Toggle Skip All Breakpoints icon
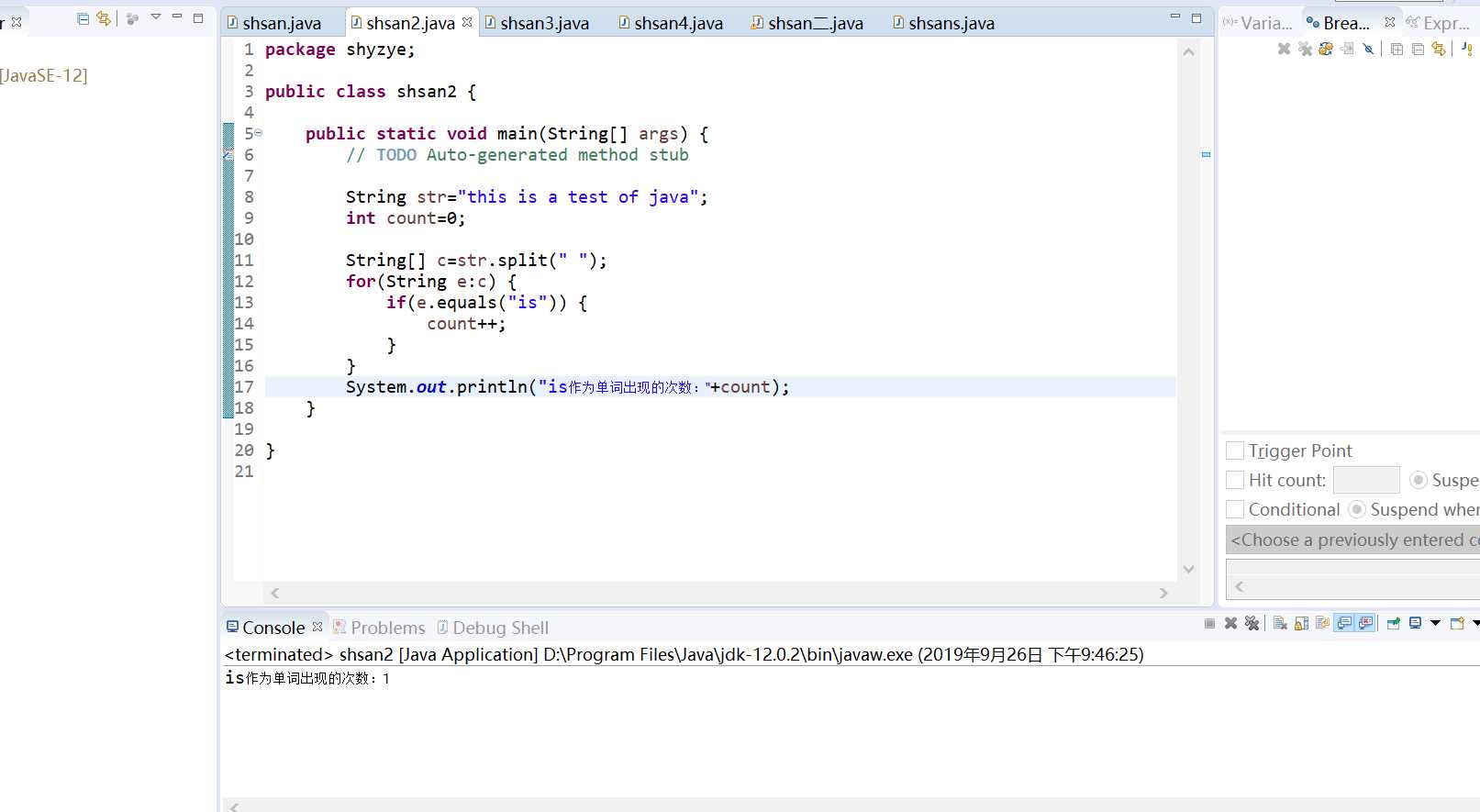1480x812 pixels. point(1368,49)
